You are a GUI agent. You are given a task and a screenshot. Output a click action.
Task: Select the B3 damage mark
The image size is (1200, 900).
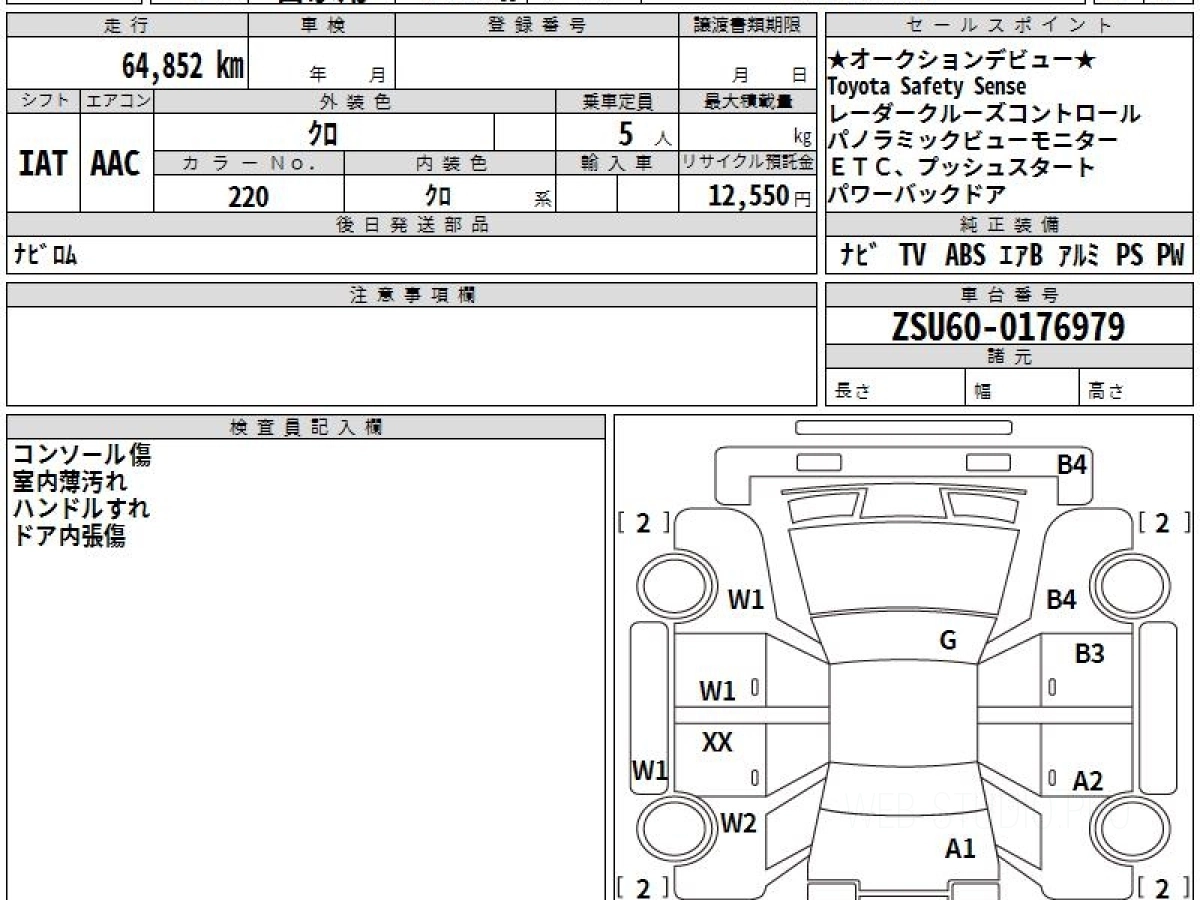click(x=1089, y=654)
